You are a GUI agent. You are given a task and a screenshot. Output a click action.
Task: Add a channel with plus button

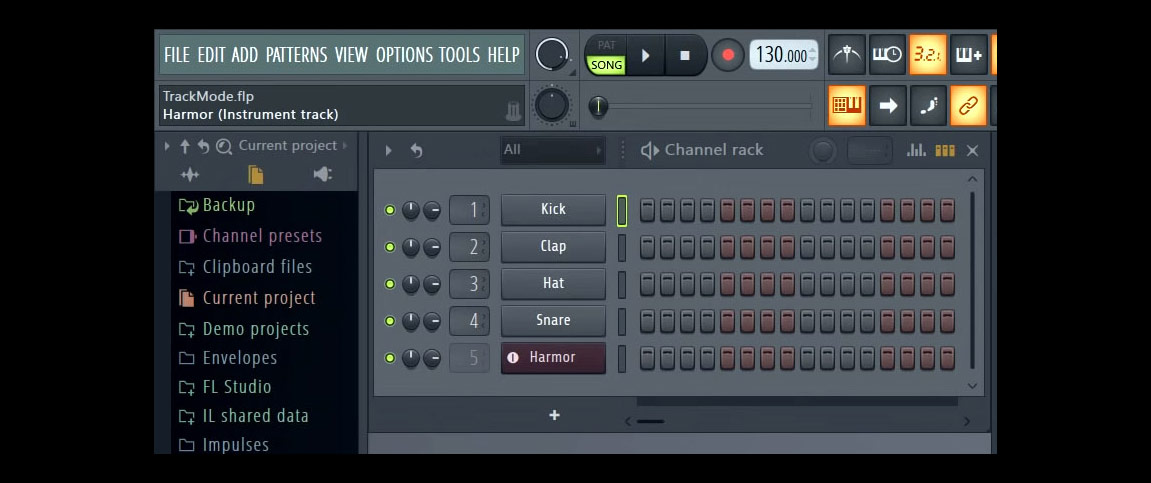pyautogui.click(x=554, y=415)
